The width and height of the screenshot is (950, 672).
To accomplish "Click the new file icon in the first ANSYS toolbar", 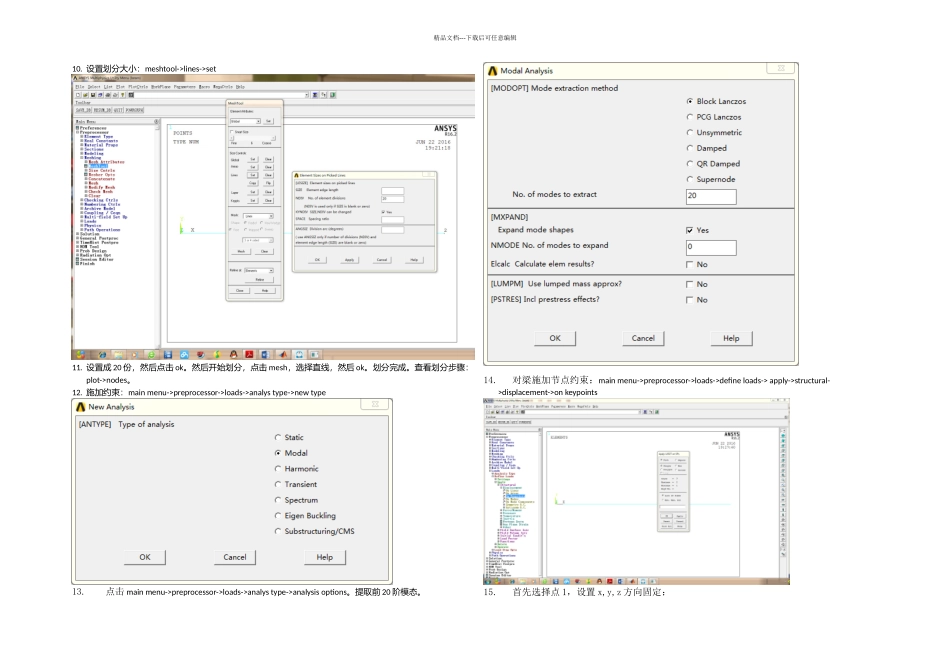I will point(78,95).
